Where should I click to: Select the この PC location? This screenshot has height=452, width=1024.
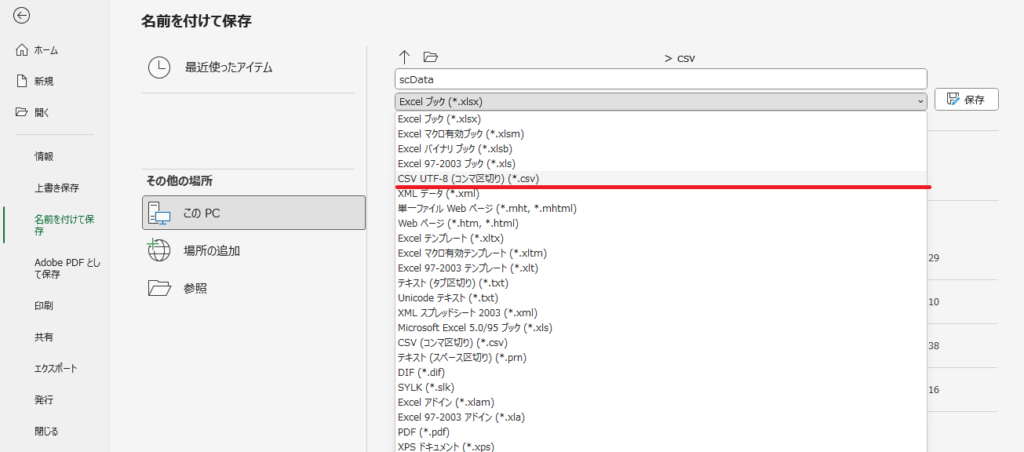[253, 213]
